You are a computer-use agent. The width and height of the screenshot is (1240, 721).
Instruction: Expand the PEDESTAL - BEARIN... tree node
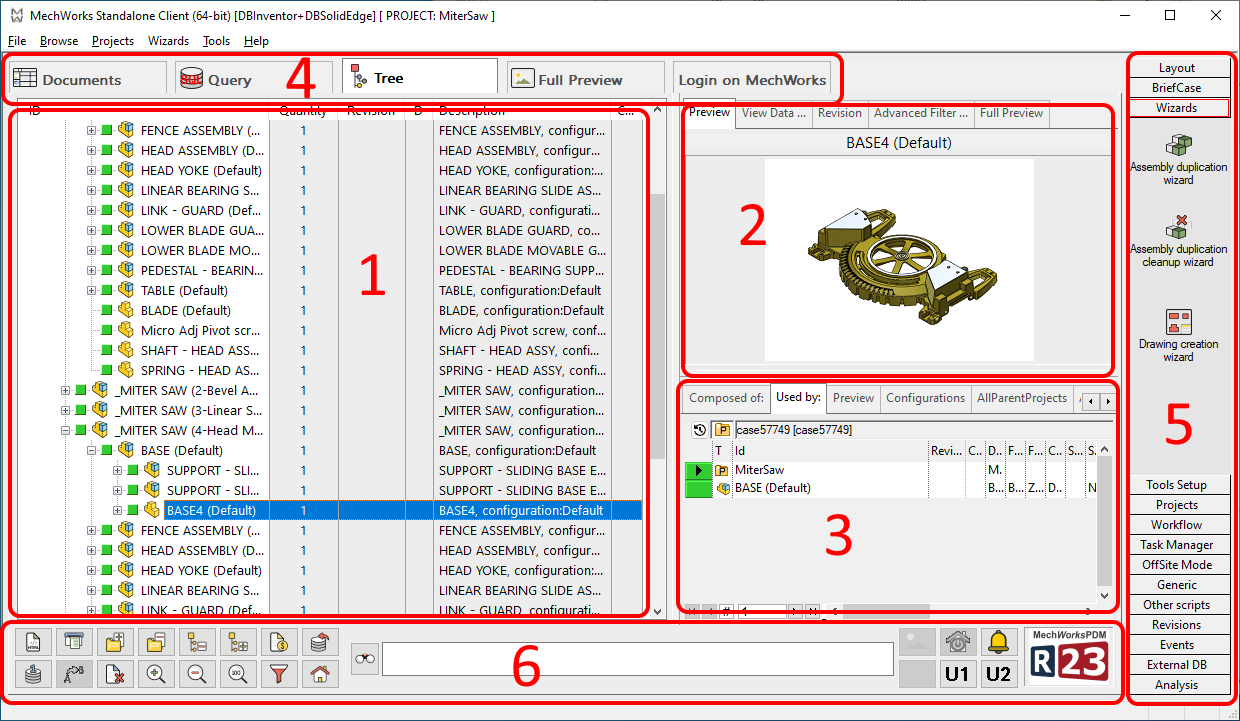tap(92, 270)
